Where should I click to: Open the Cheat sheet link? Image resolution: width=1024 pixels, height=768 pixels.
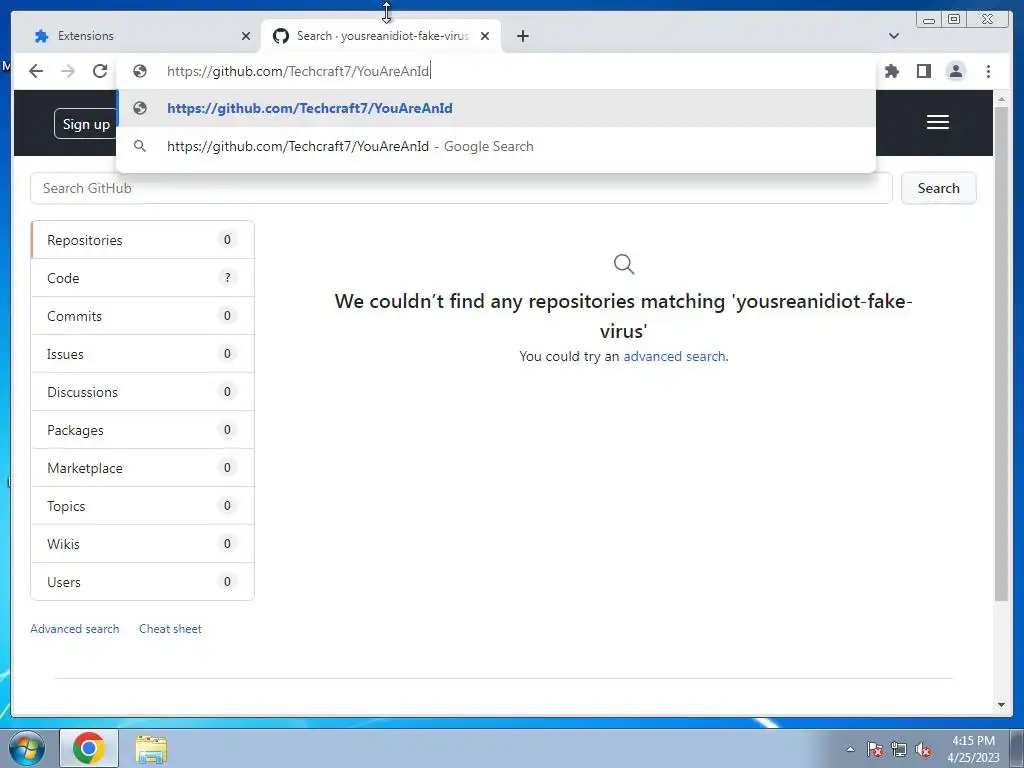(x=170, y=629)
